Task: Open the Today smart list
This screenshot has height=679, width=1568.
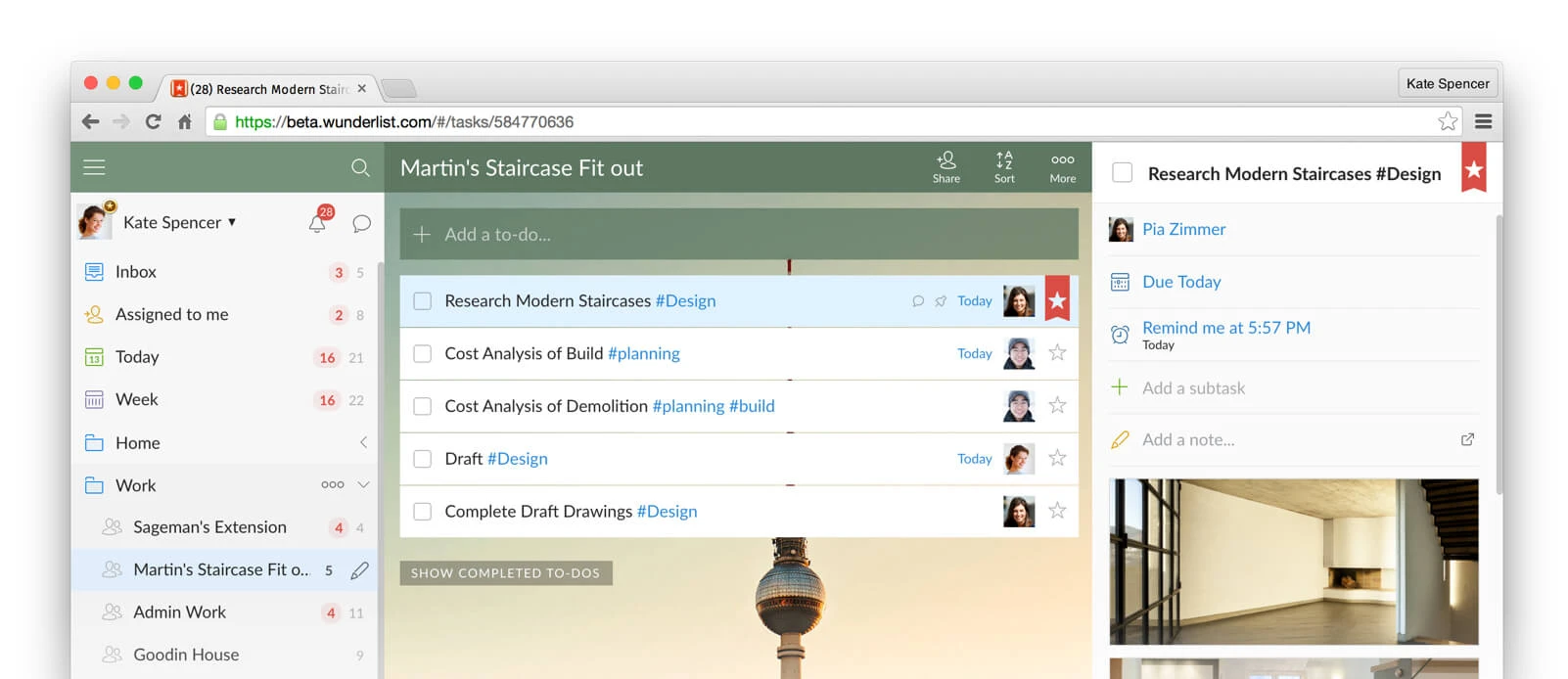Action: click(224, 357)
